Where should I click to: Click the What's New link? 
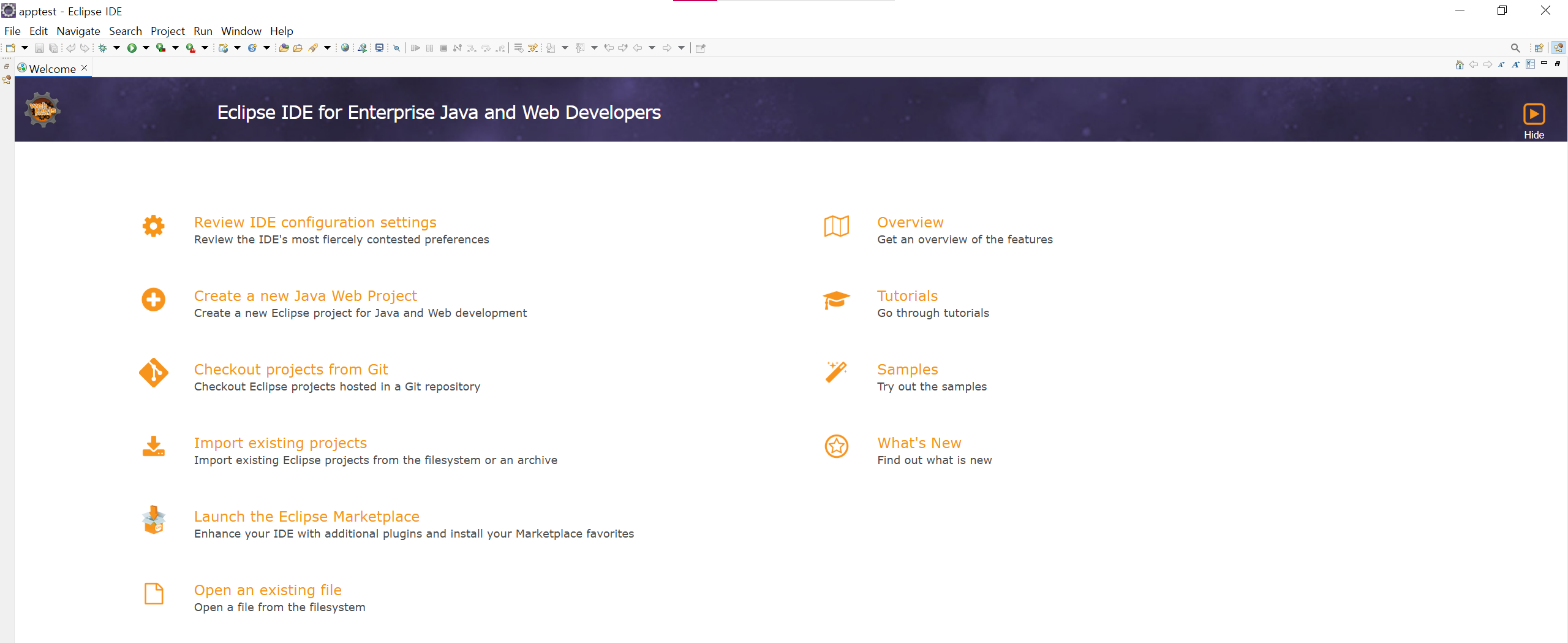coord(919,443)
